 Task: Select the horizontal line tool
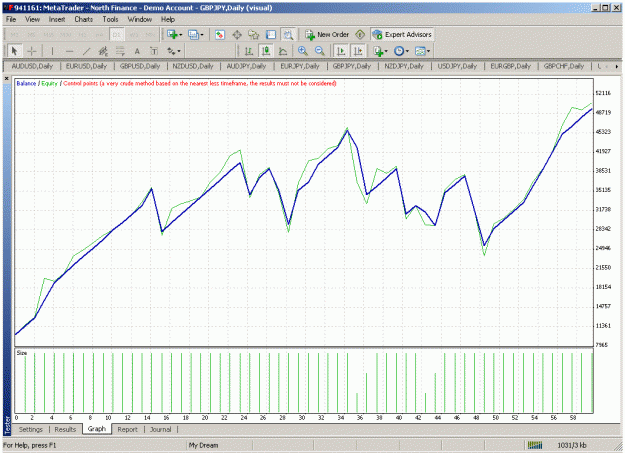69,51
